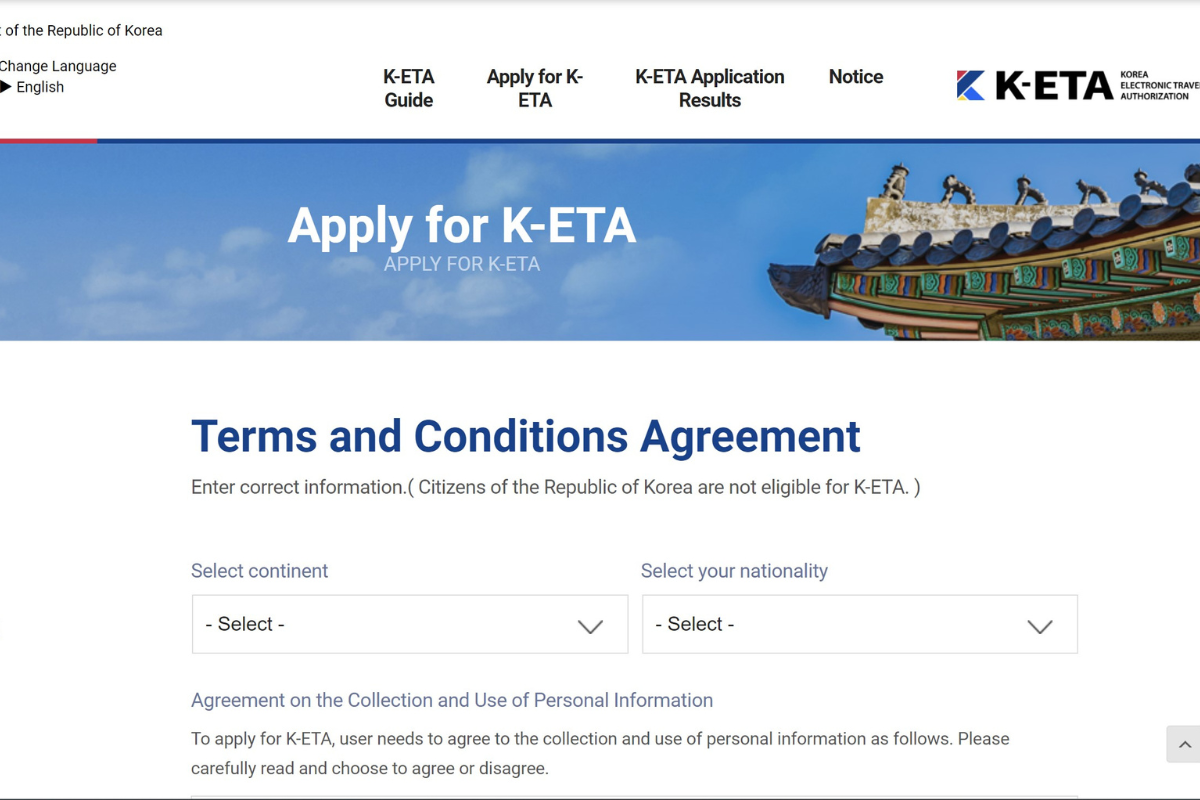Click the chevron in the continent selector
Screen dimensions: 1200x800
click(590, 626)
